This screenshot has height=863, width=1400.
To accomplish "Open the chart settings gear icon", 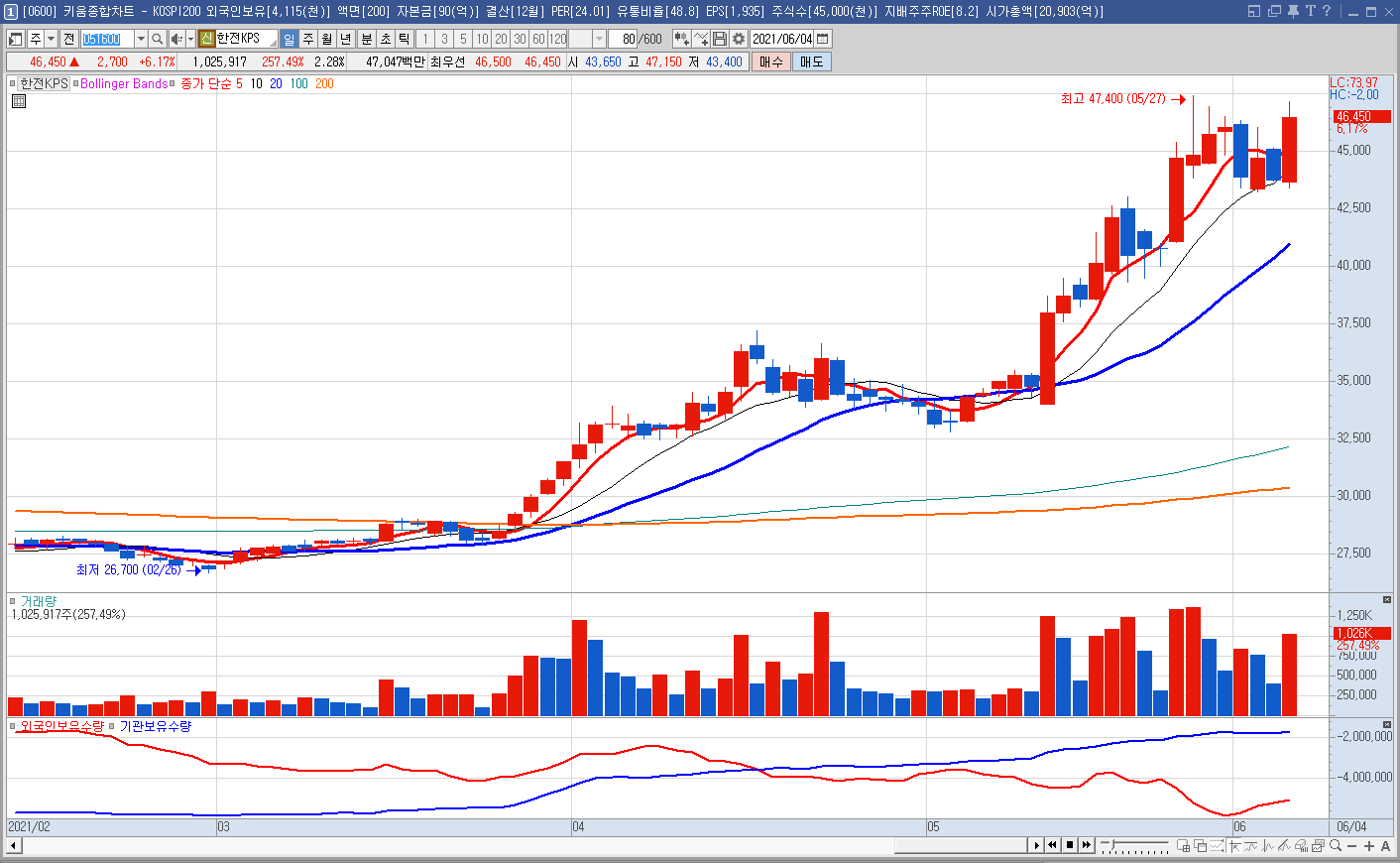I will point(739,39).
